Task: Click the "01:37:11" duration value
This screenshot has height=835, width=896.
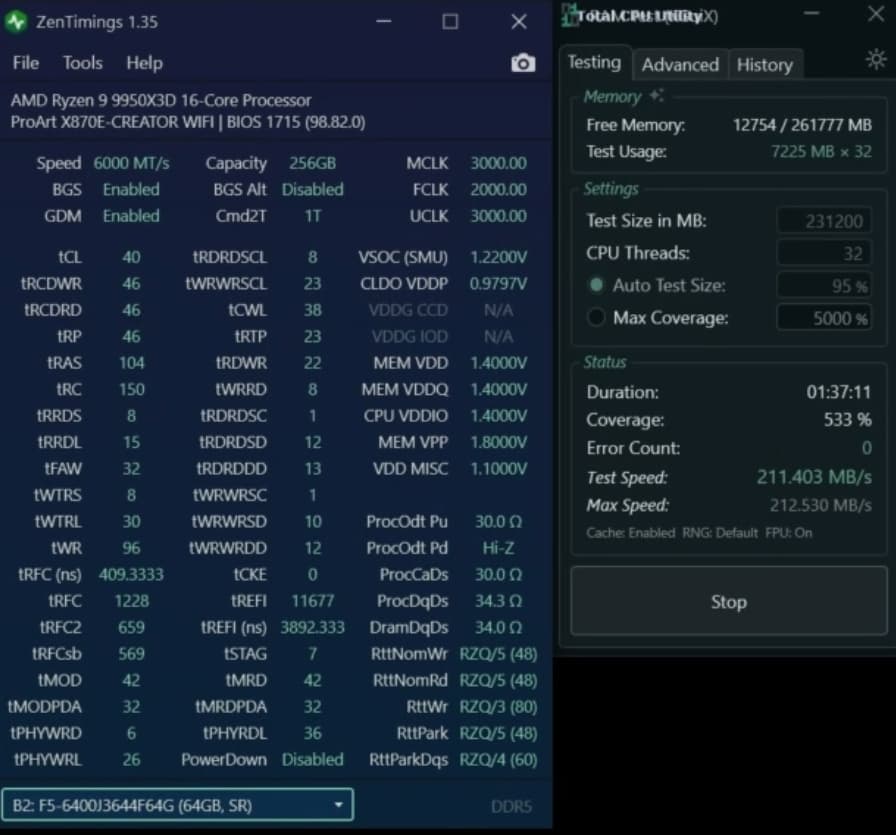Action: click(x=839, y=392)
